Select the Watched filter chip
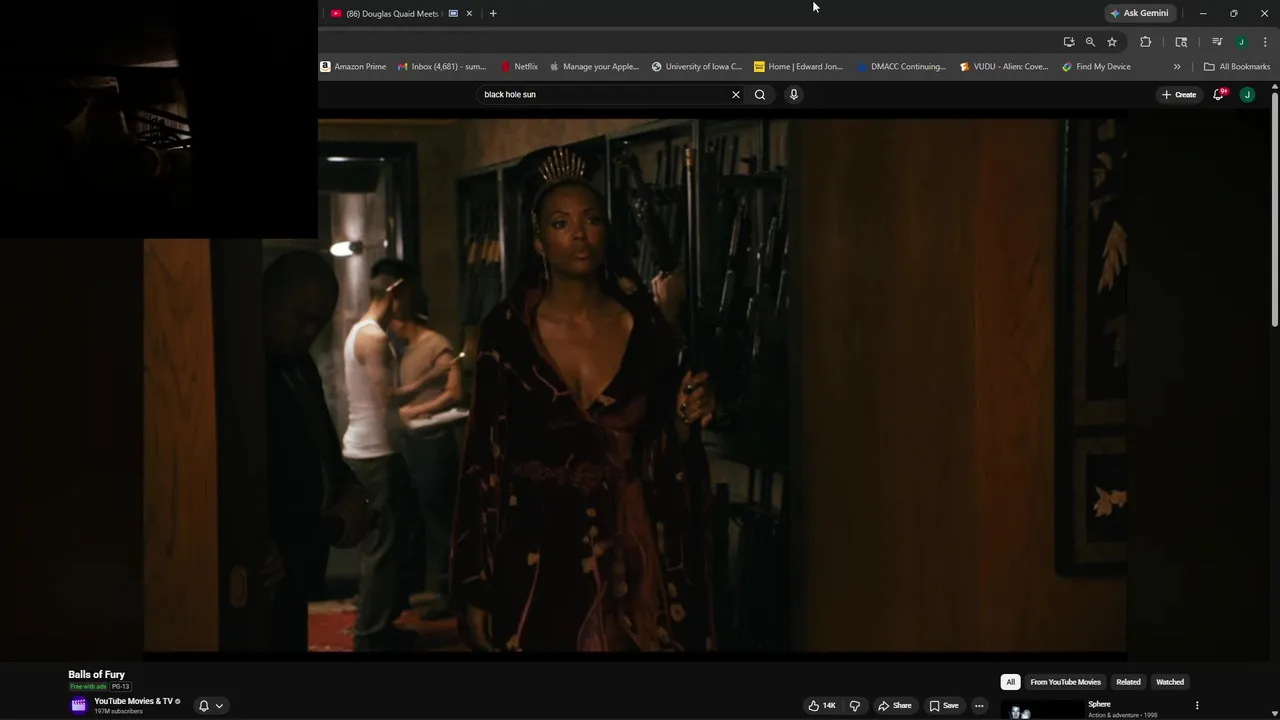The width and height of the screenshot is (1280, 720). point(1170,682)
